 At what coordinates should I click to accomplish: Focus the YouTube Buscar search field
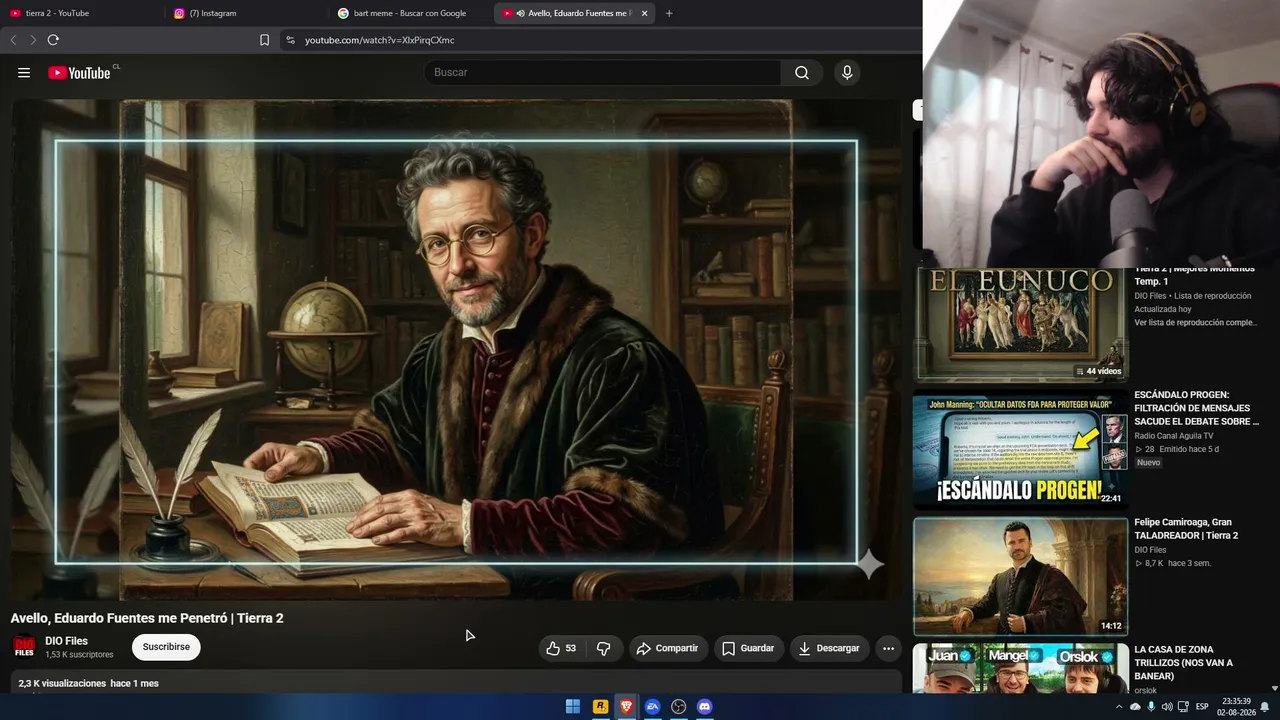(x=602, y=73)
